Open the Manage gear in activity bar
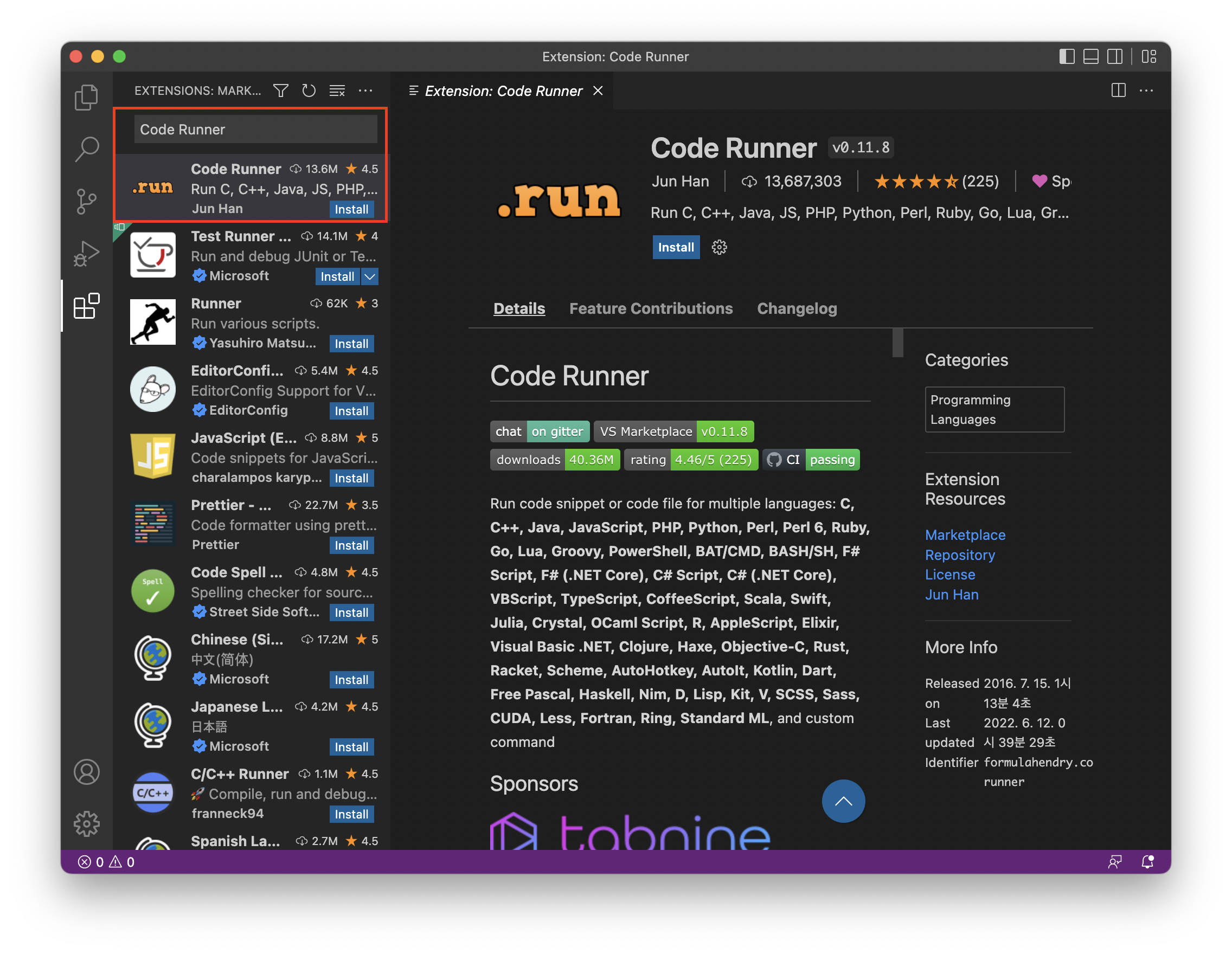Image resolution: width=1232 pixels, height=954 pixels. click(86, 824)
